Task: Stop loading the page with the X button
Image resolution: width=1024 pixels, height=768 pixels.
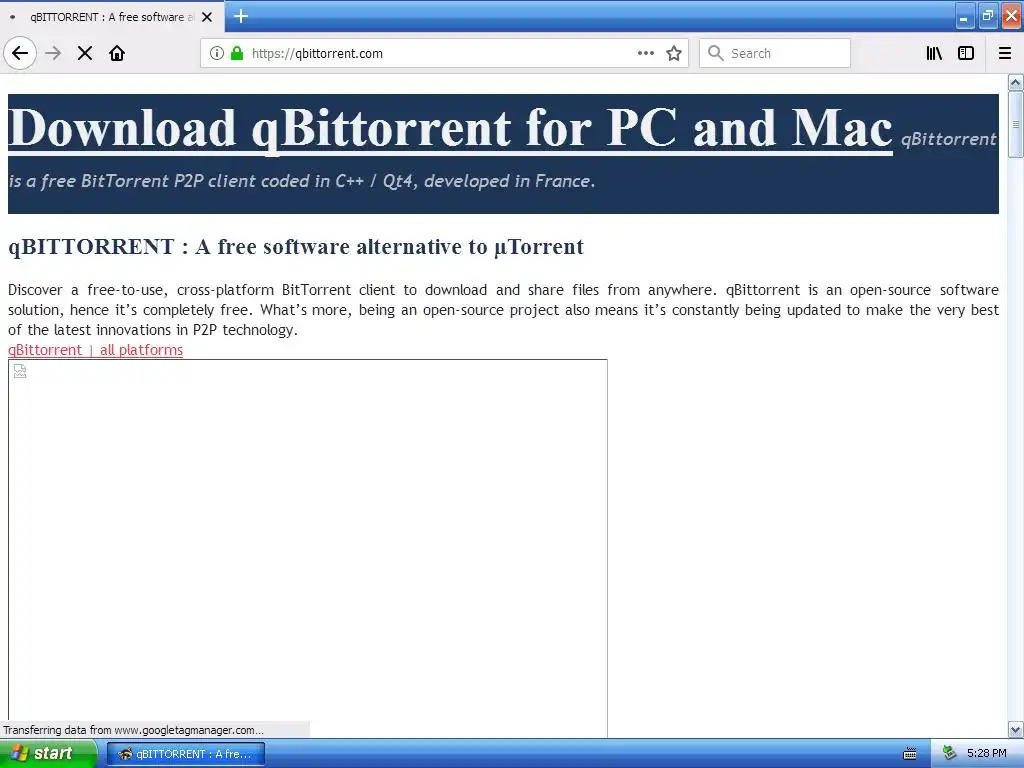Action: click(x=85, y=53)
